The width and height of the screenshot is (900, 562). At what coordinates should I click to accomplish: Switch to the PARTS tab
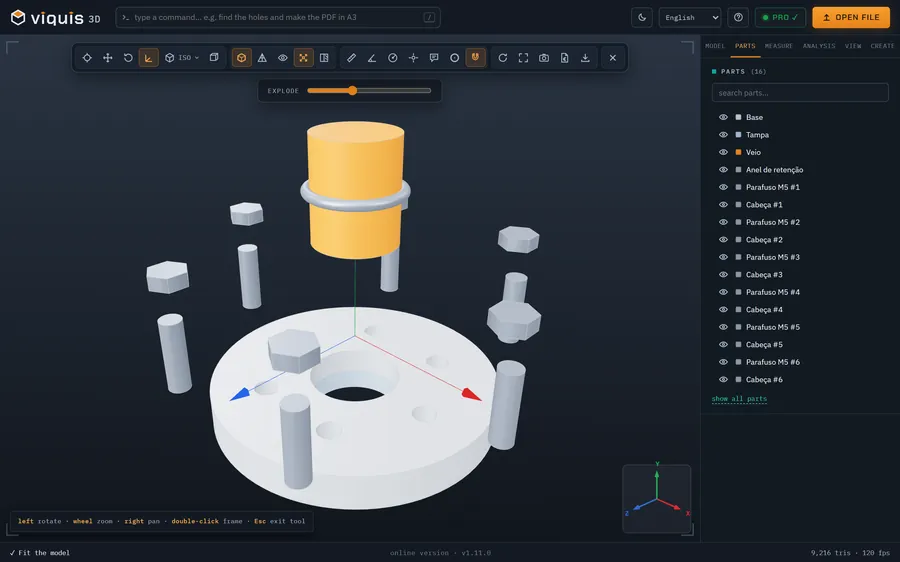745,46
